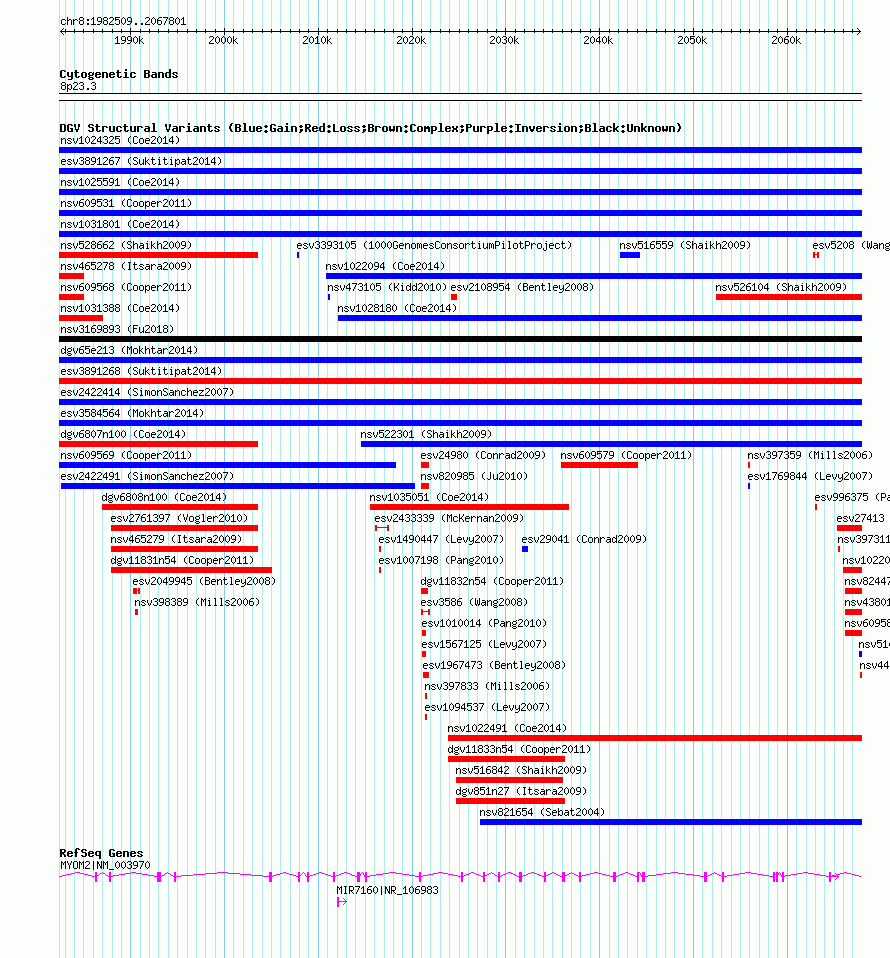This screenshot has width=890, height=958.
Task: Select dgv11832n54 (Cooper2011) label
Action: (492, 582)
